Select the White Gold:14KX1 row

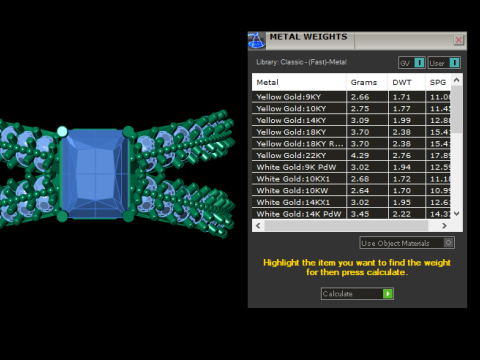351,202
